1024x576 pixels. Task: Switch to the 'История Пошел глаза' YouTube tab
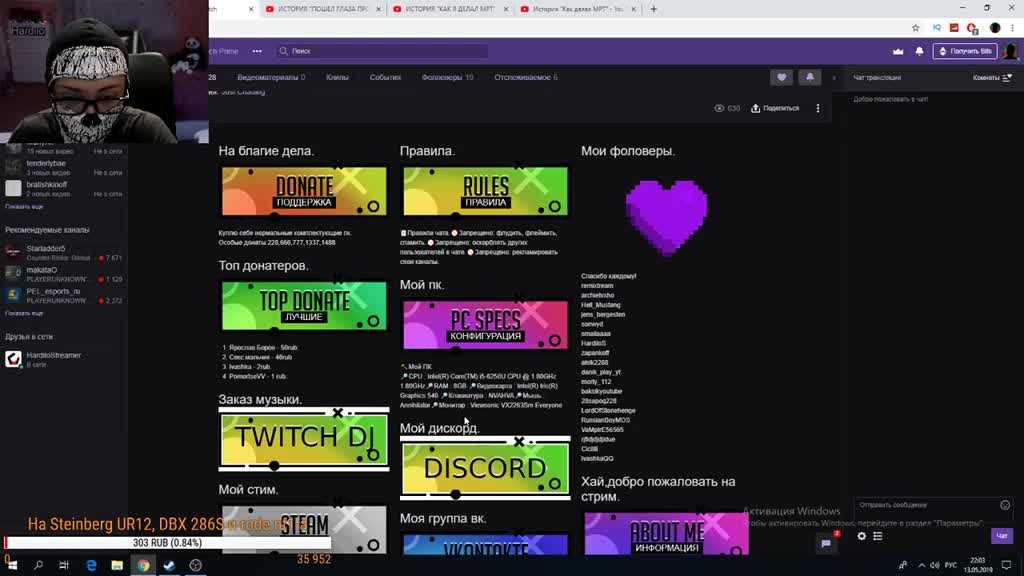click(323, 9)
